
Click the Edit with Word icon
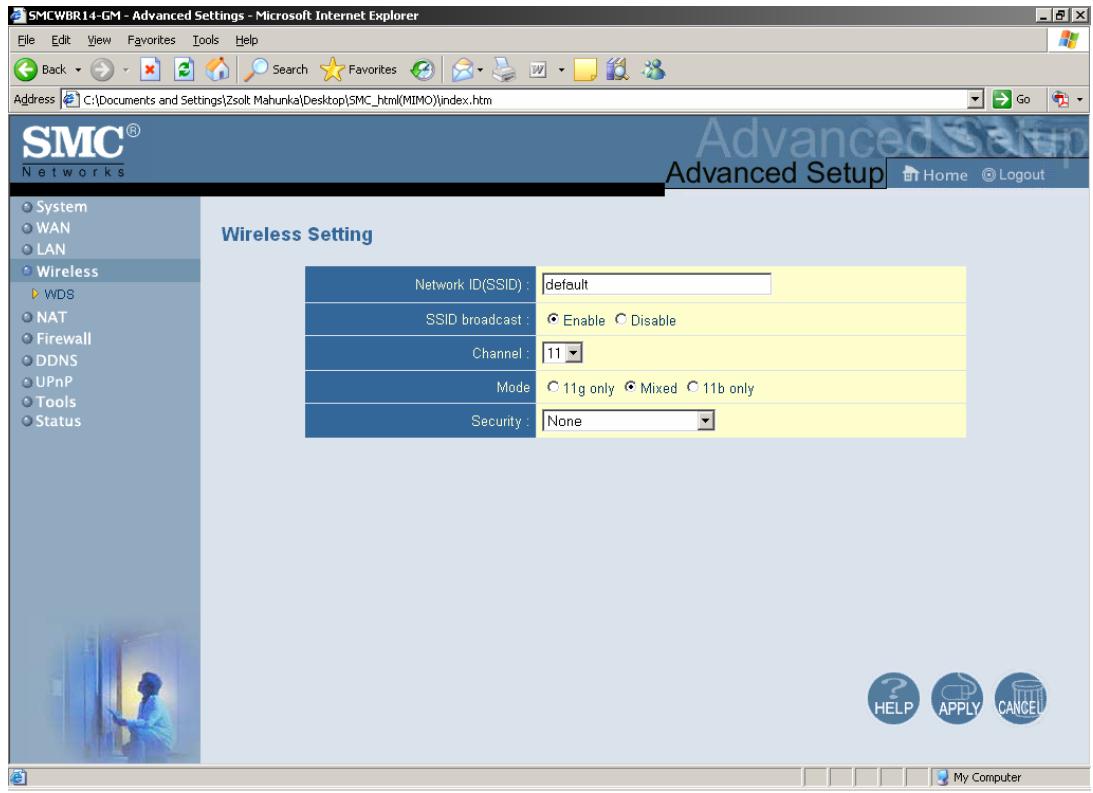coord(537,70)
